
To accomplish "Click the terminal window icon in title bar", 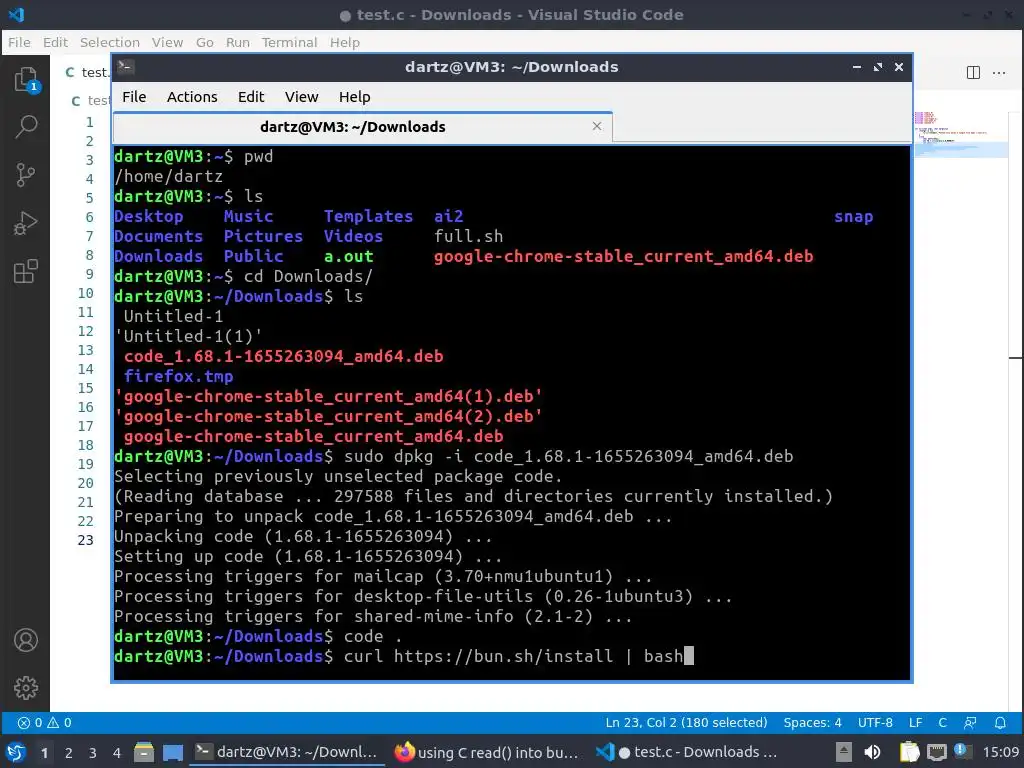I will pyautogui.click(x=125, y=67).
